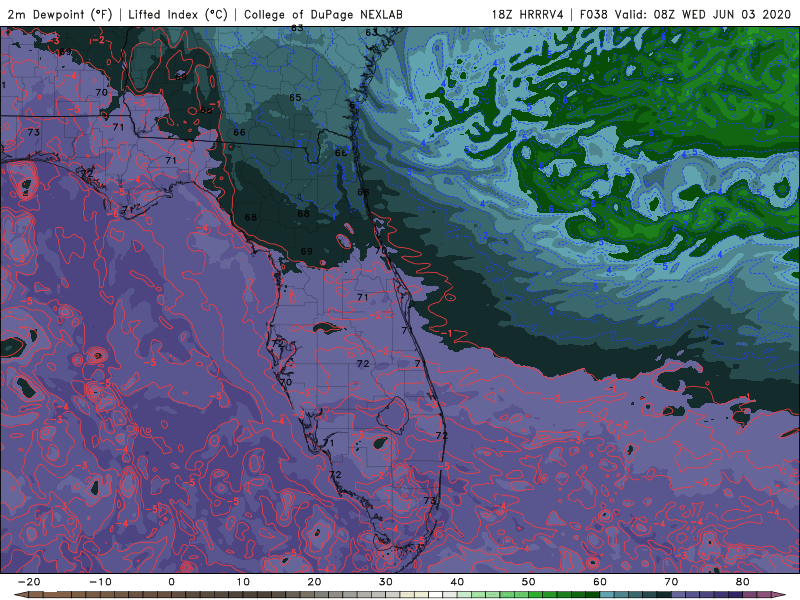Click the '18Z HRRRV4' model run label
Screen dimensions: 800x600
(x=528, y=14)
